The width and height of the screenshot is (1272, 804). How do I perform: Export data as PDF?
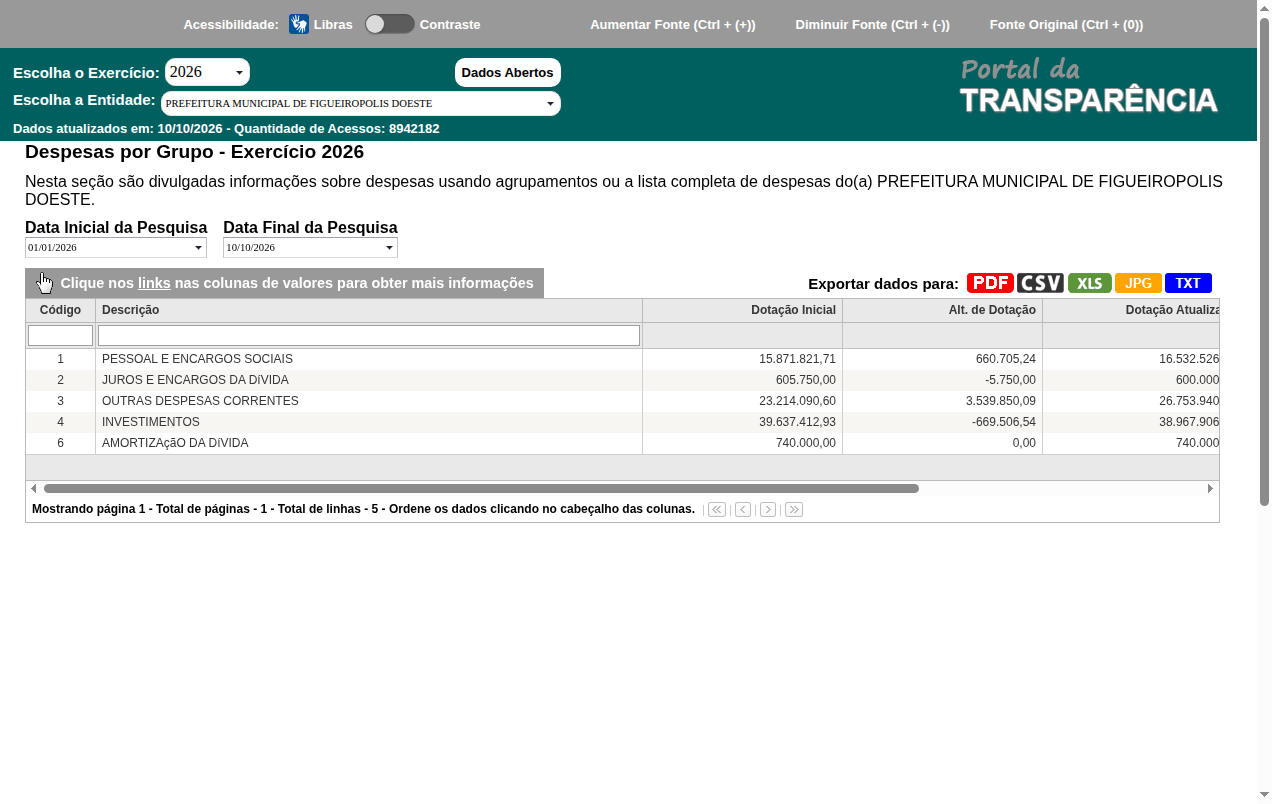(990, 283)
